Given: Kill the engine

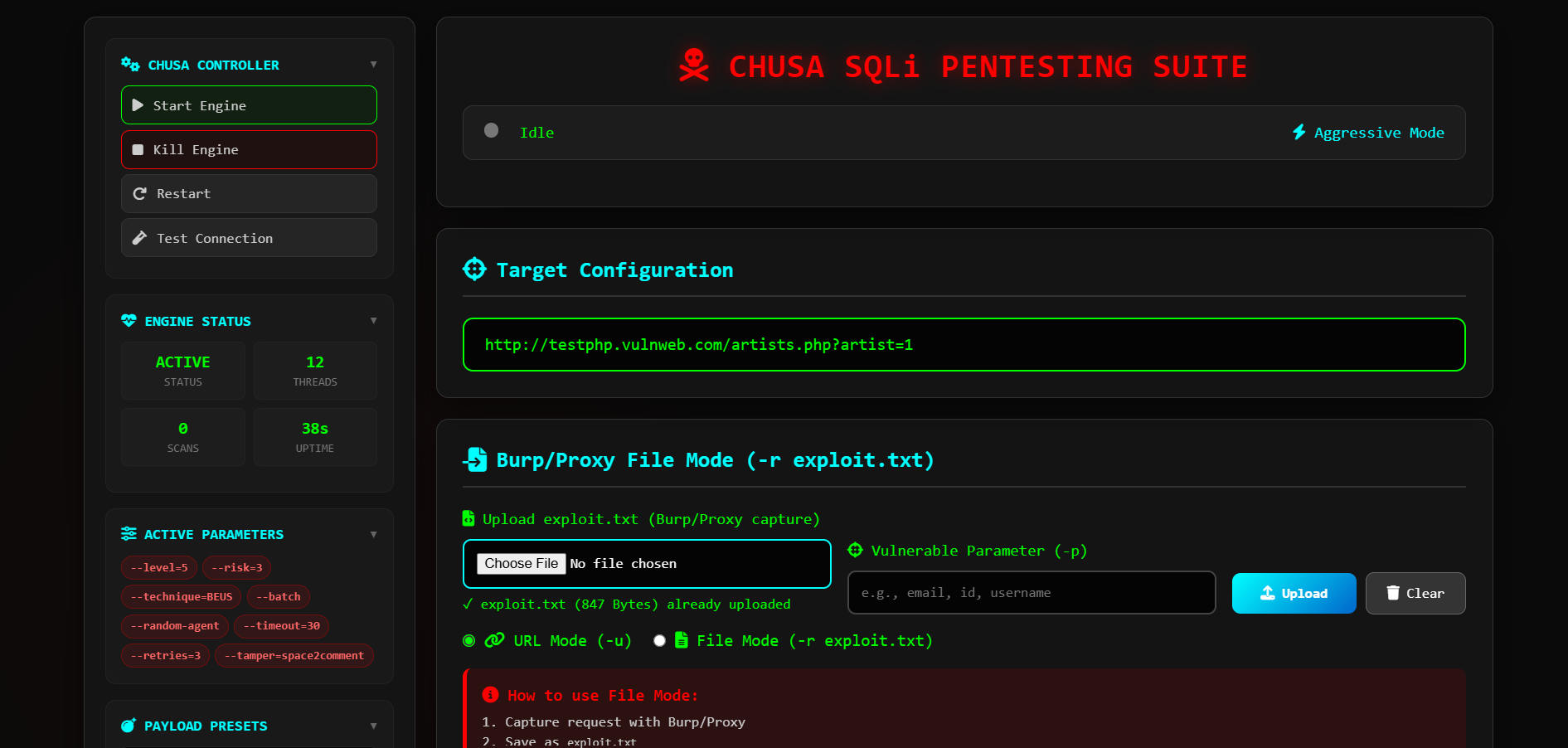Looking at the screenshot, I should (249, 150).
